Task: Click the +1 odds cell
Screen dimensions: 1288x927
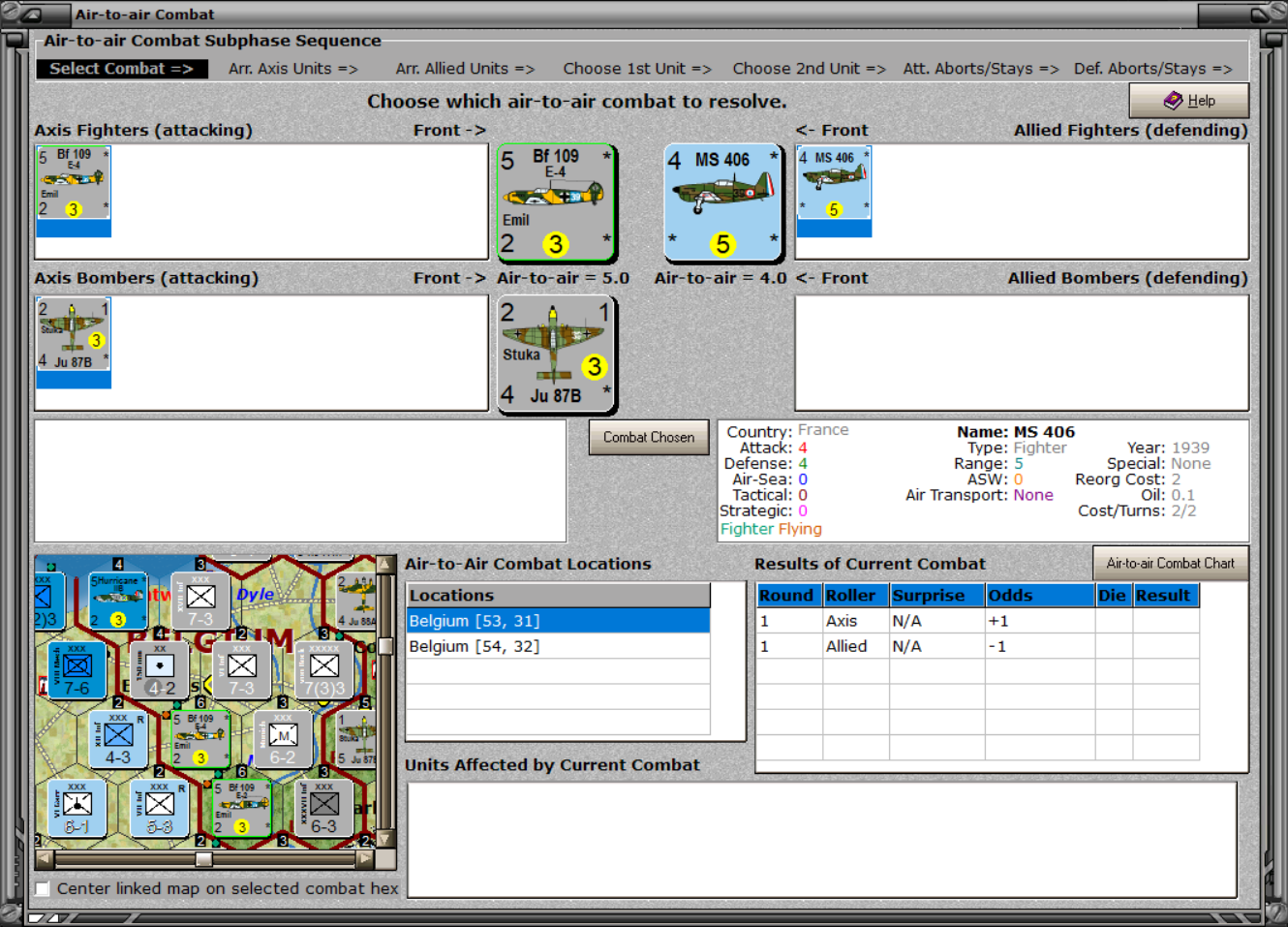Action: 1040,621
